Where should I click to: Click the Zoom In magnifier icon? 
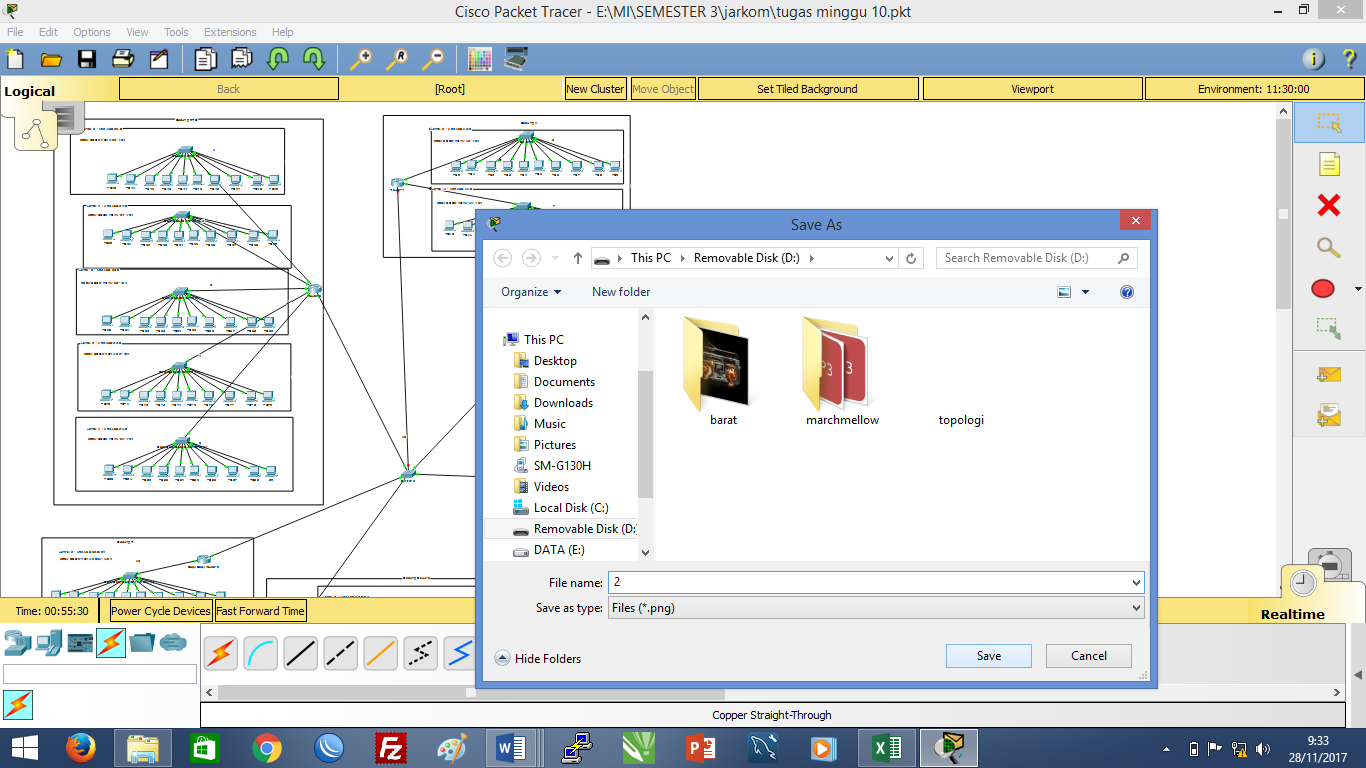360,59
